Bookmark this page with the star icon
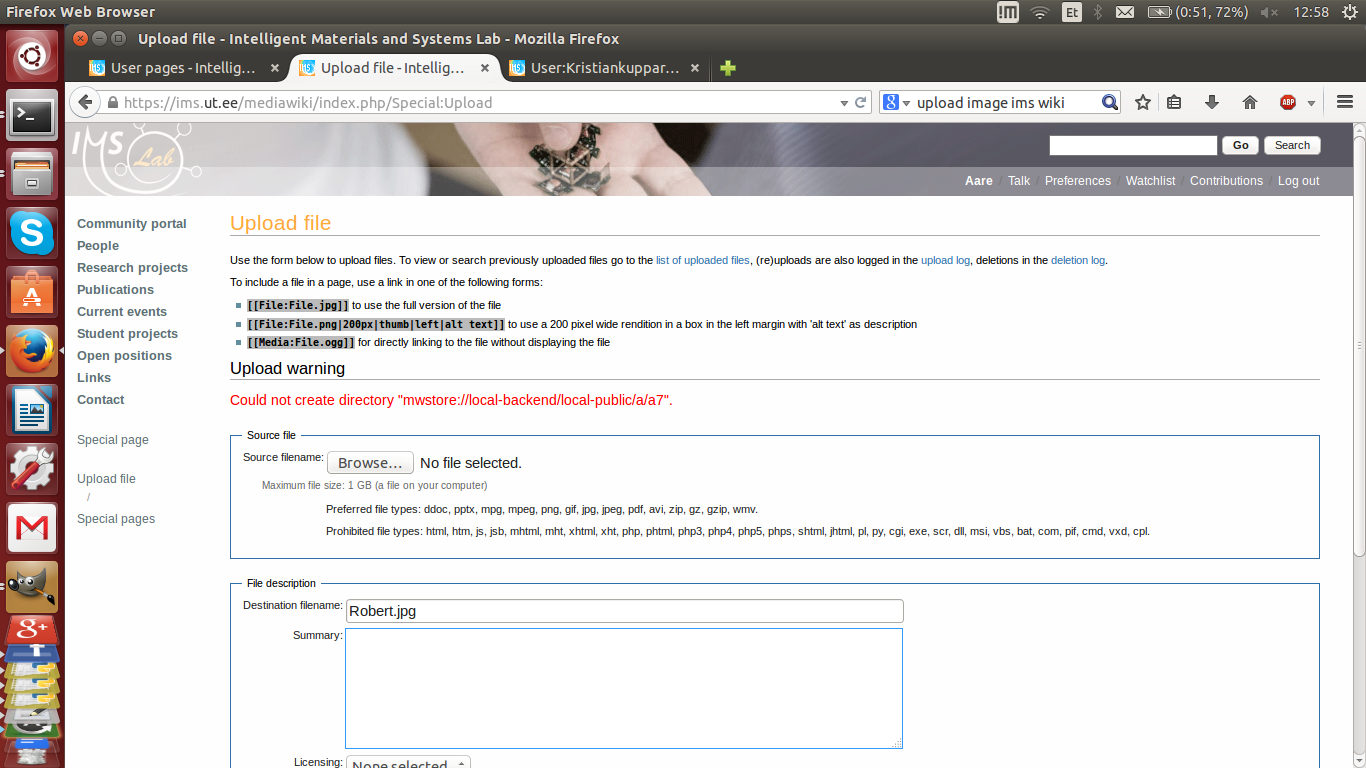 coord(1143,102)
